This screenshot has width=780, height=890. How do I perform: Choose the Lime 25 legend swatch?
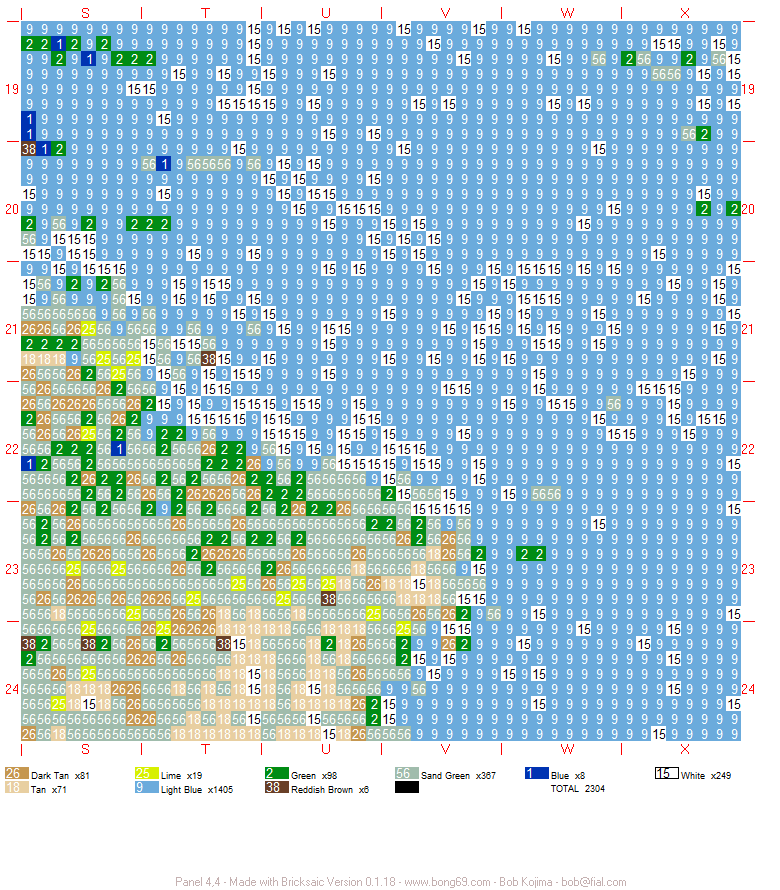point(146,773)
